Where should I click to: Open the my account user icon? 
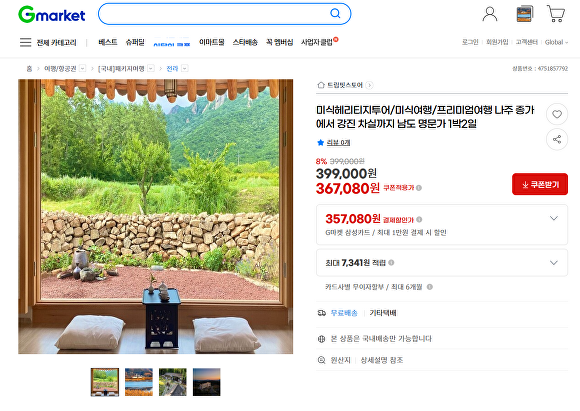click(x=490, y=14)
